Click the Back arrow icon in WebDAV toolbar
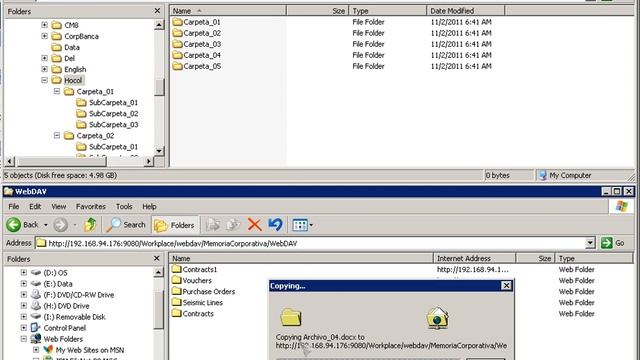This screenshot has height=360, width=640. tap(13, 224)
